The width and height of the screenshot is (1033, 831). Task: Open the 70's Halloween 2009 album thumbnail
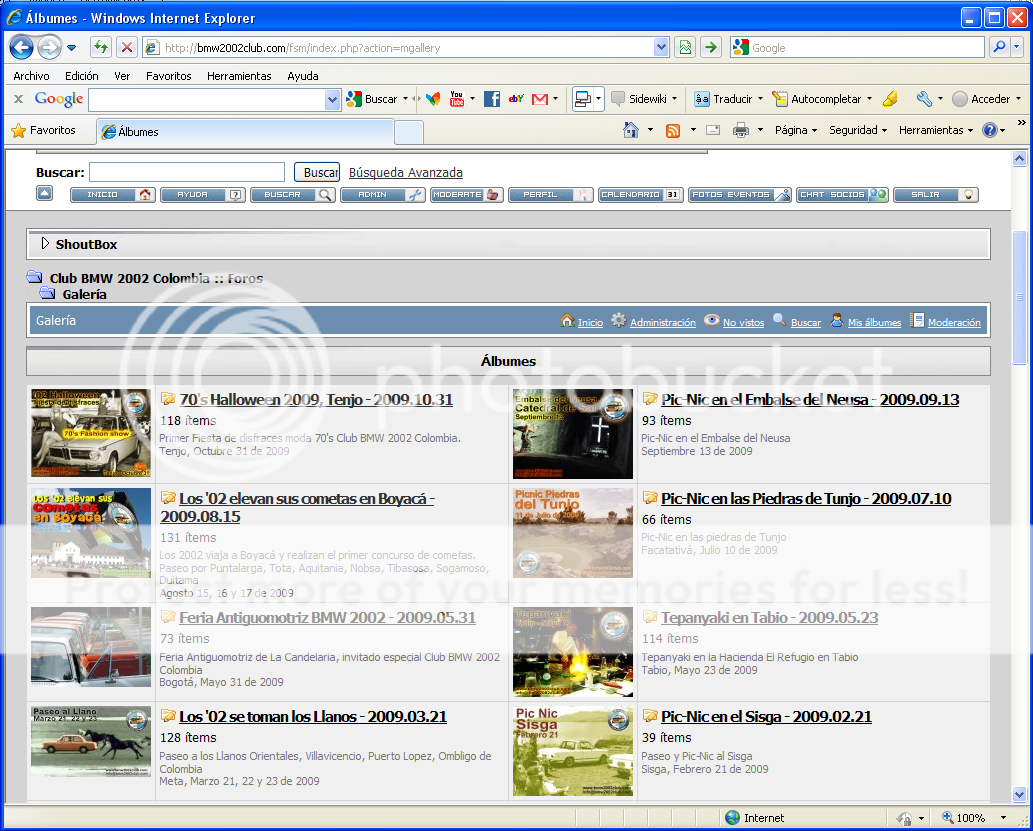tap(91, 433)
